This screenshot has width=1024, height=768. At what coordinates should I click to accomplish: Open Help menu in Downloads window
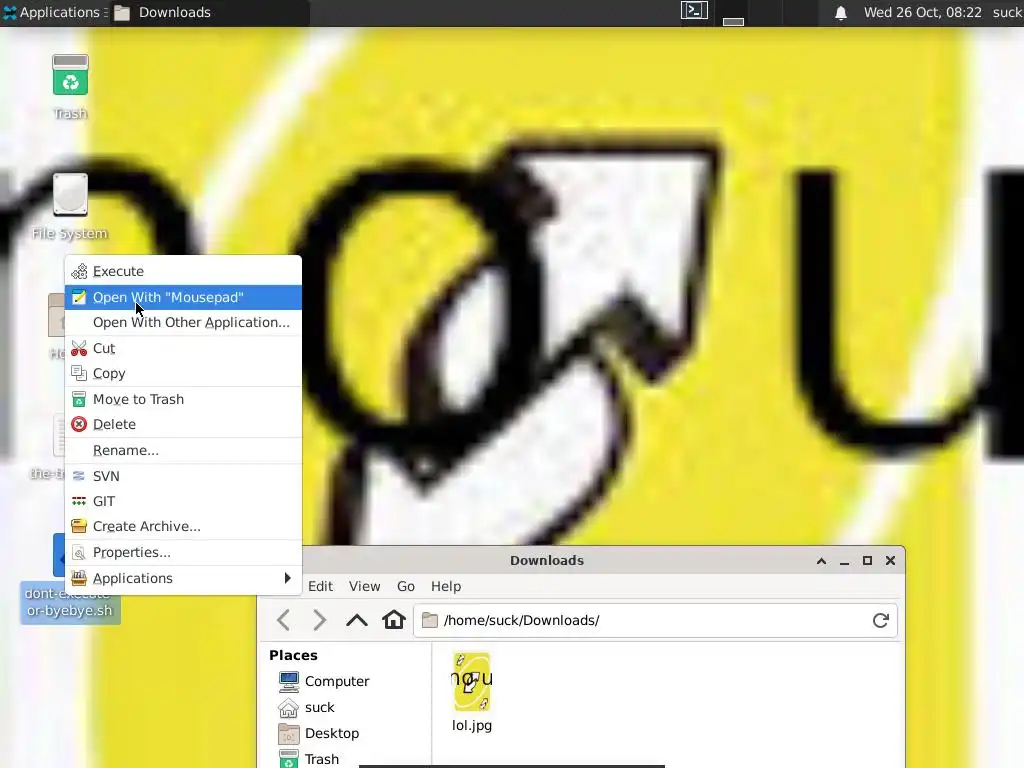click(446, 586)
